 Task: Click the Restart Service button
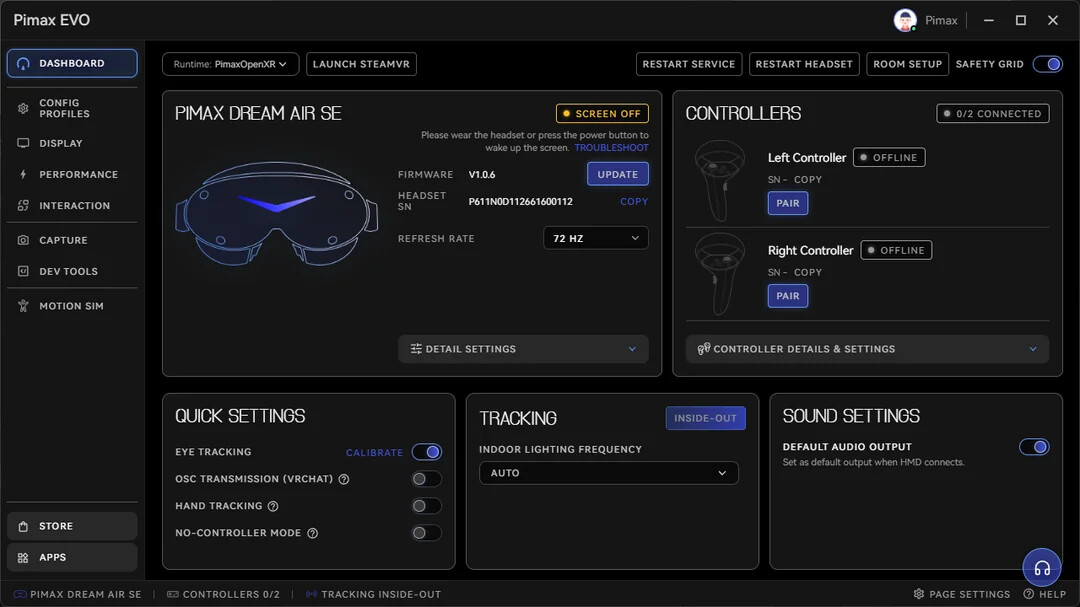point(689,64)
